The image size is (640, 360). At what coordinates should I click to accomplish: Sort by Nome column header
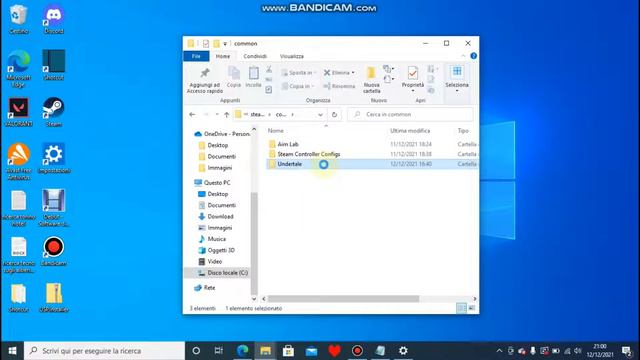pyautogui.click(x=276, y=131)
